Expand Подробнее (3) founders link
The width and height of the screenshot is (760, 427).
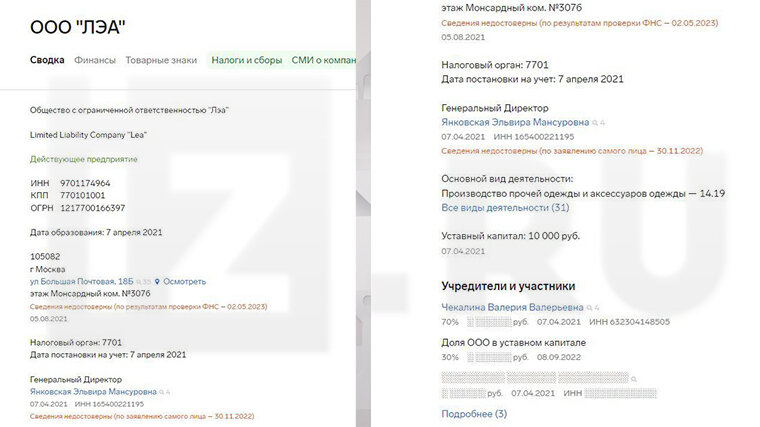coord(474,414)
